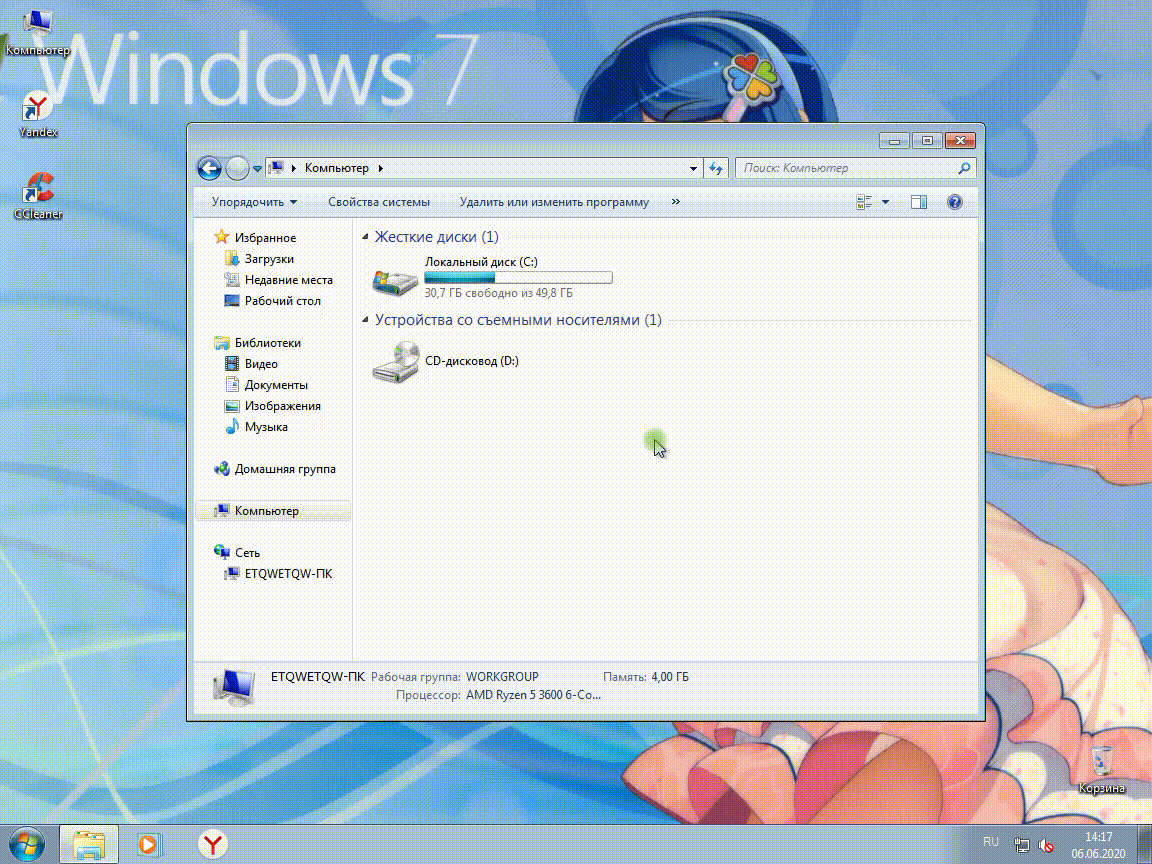Open the Документы library
This screenshot has width=1152, height=864.
pos(276,385)
